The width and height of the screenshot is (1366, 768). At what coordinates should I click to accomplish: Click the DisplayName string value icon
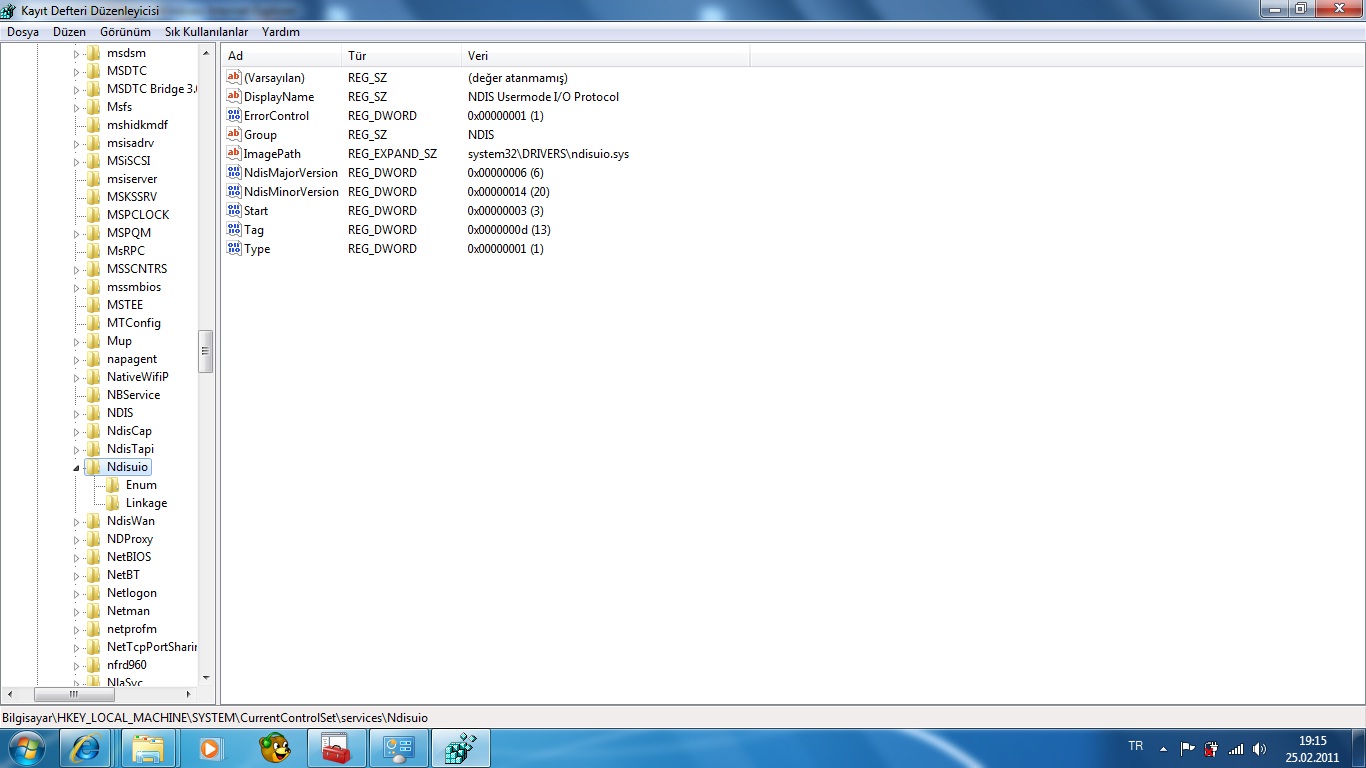coord(234,97)
